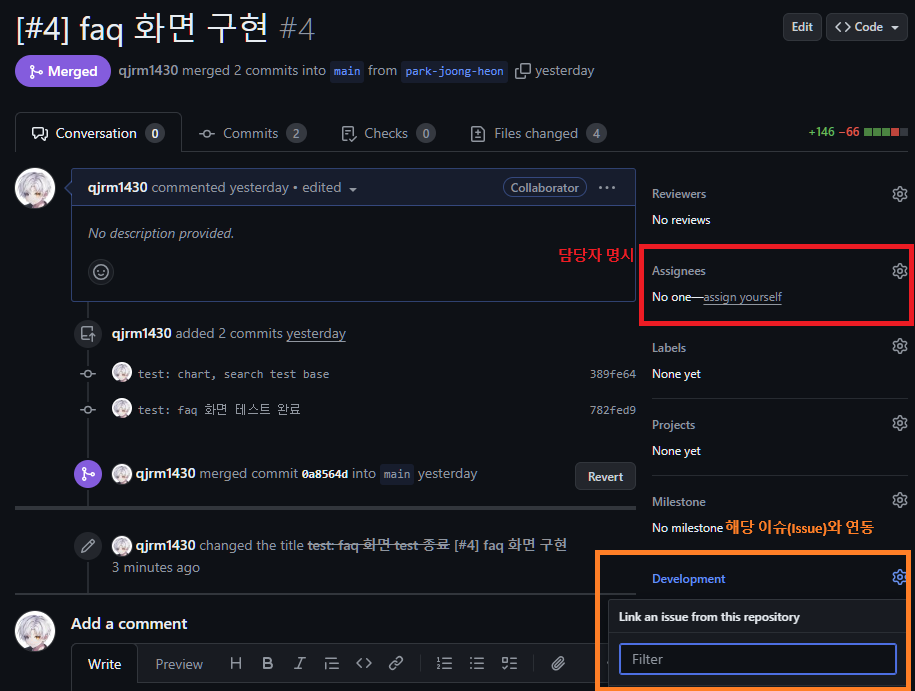Click the 'yesterday' timestamp on added commits
The image size is (915, 691).
(x=316, y=333)
